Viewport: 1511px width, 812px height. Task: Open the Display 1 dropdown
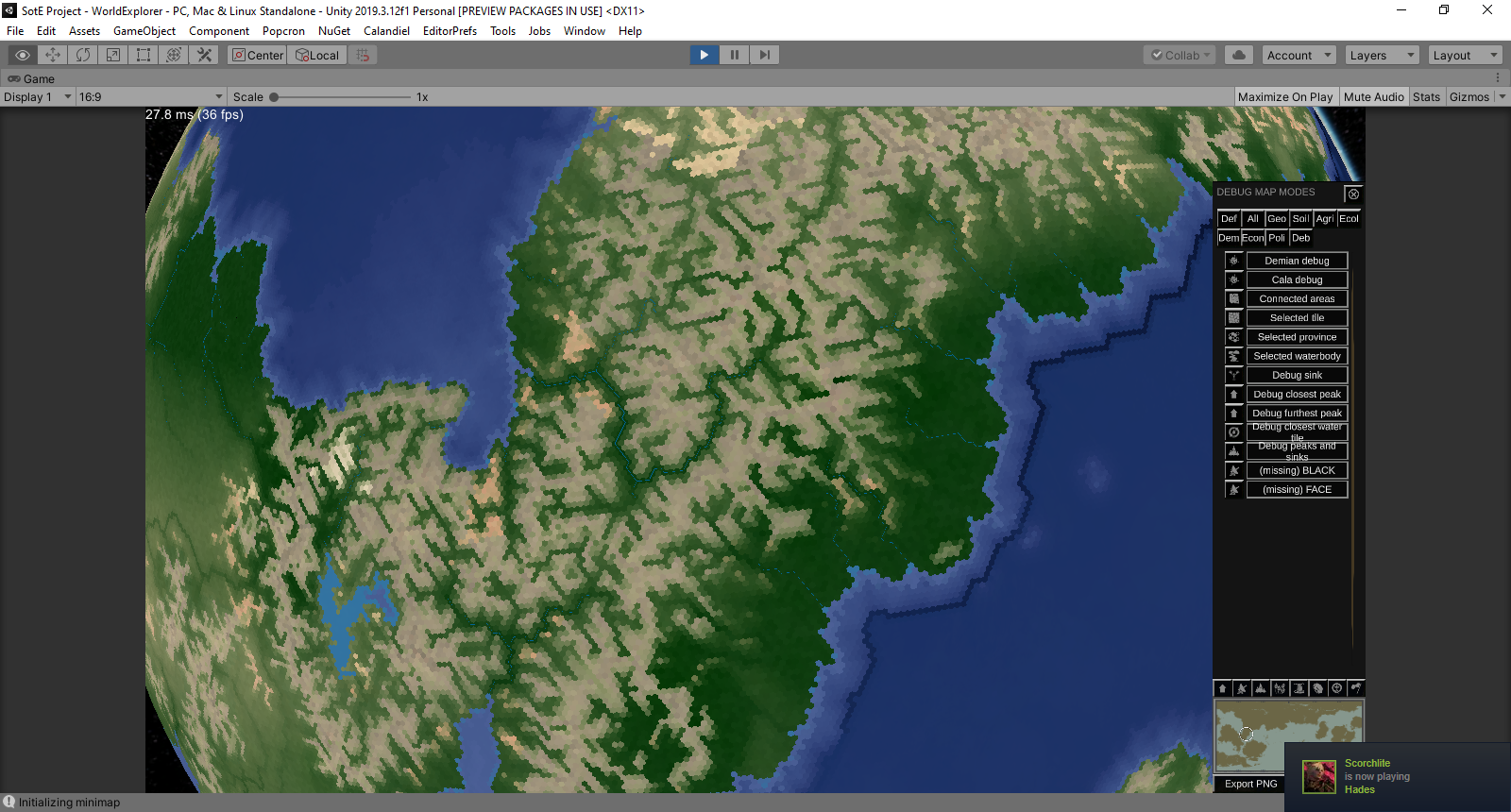[38, 96]
